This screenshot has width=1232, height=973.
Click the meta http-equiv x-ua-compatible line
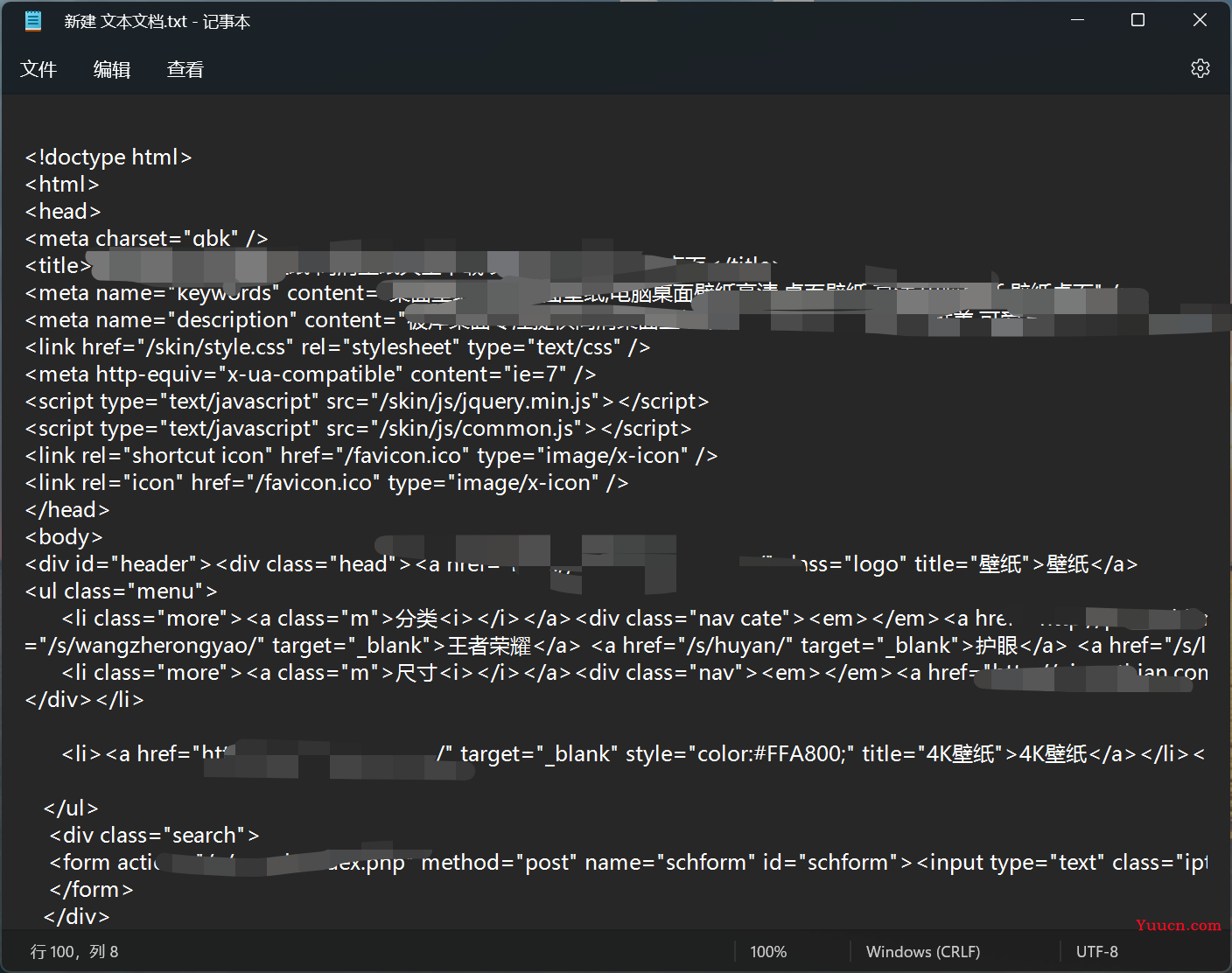coord(311,374)
